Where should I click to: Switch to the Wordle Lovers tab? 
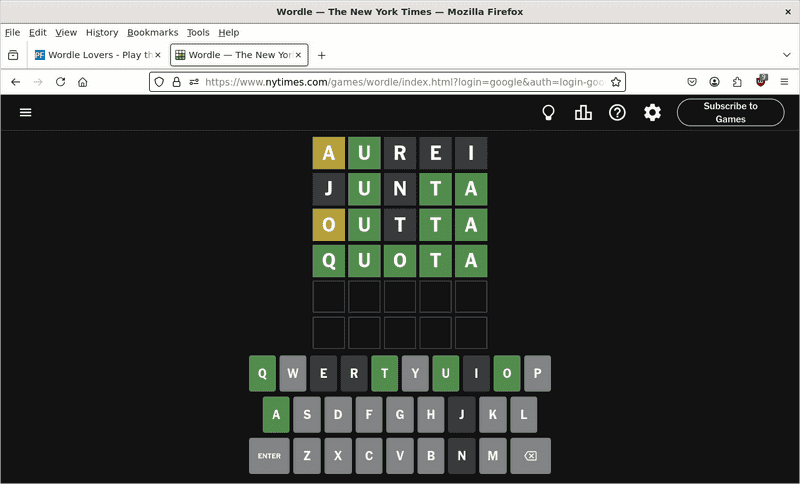pyautogui.click(x=97, y=55)
